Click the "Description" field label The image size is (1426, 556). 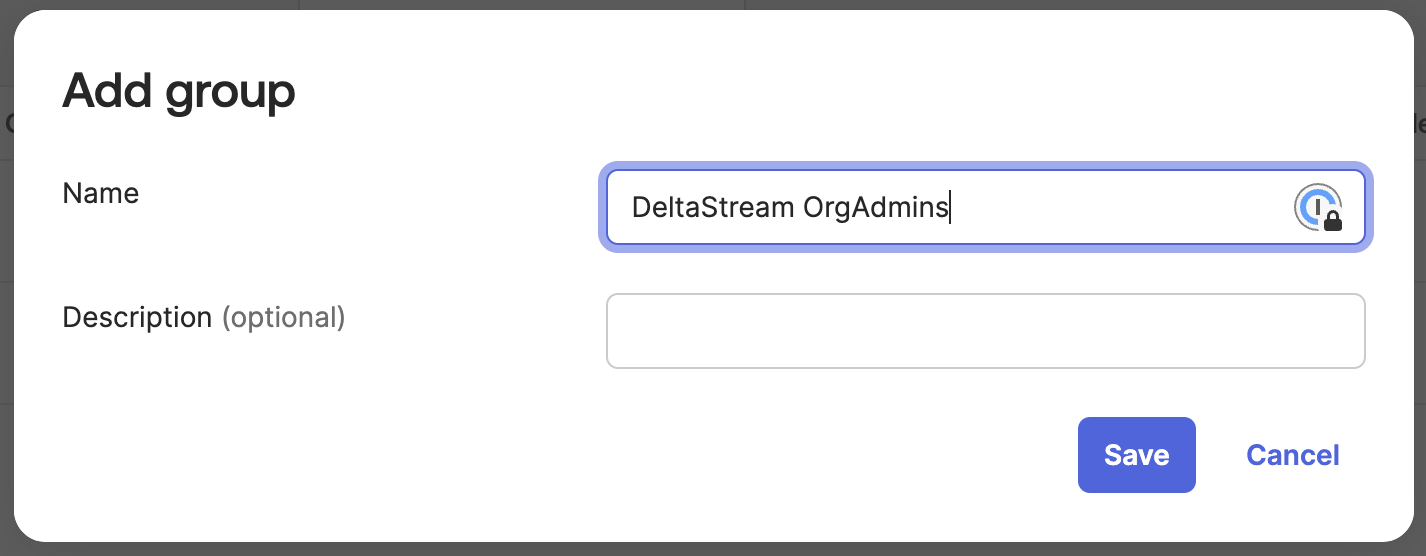137,318
